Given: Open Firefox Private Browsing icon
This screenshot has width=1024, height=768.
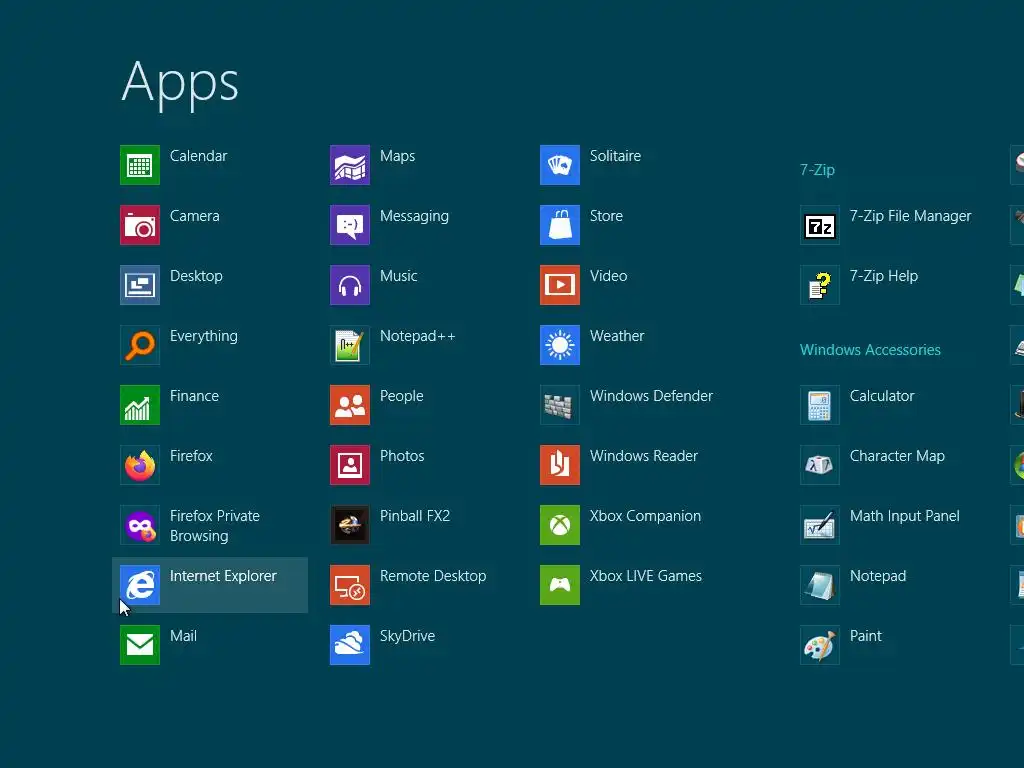Looking at the screenshot, I should click(x=140, y=525).
